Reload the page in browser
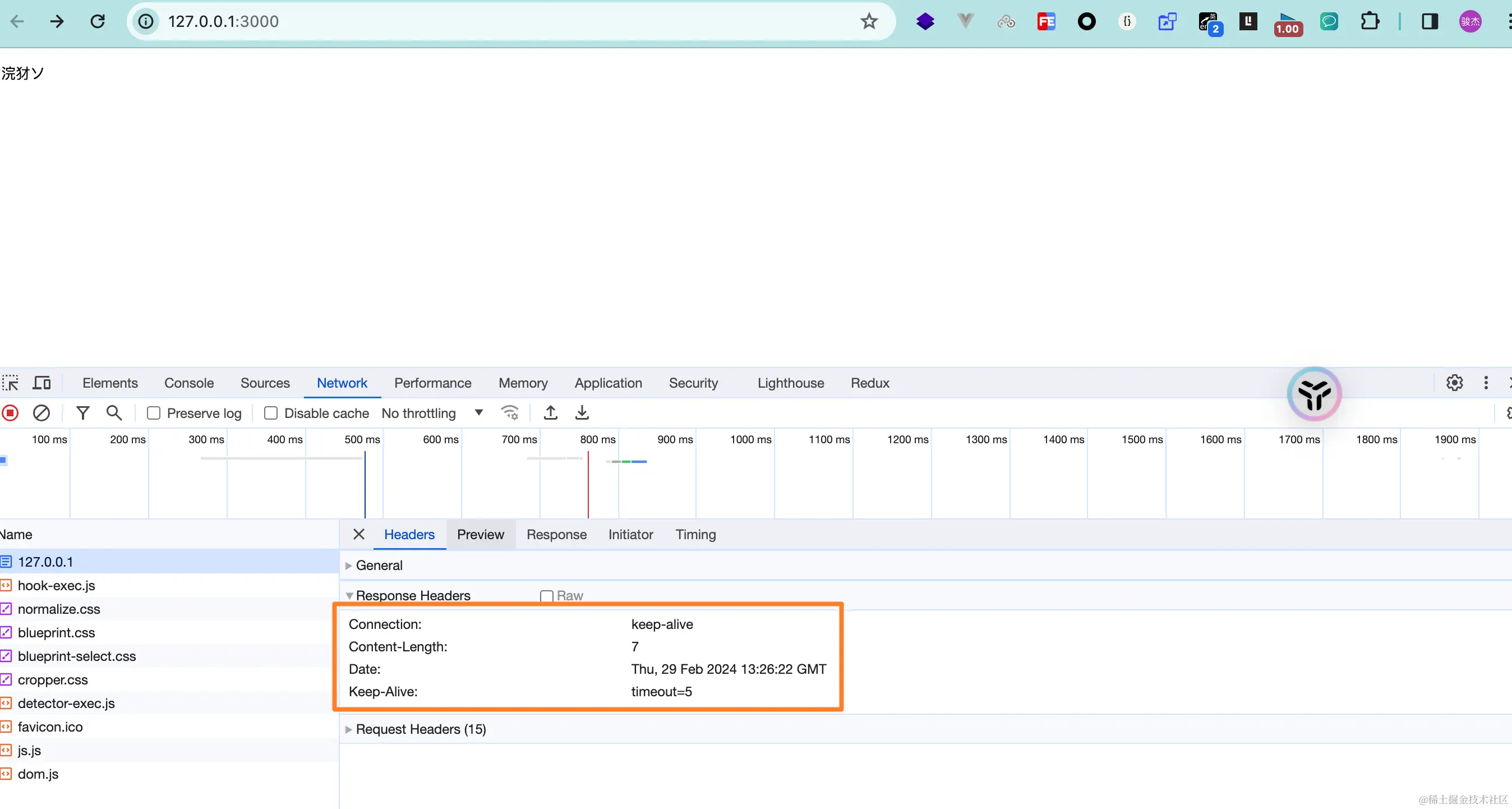 click(x=98, y=22)
